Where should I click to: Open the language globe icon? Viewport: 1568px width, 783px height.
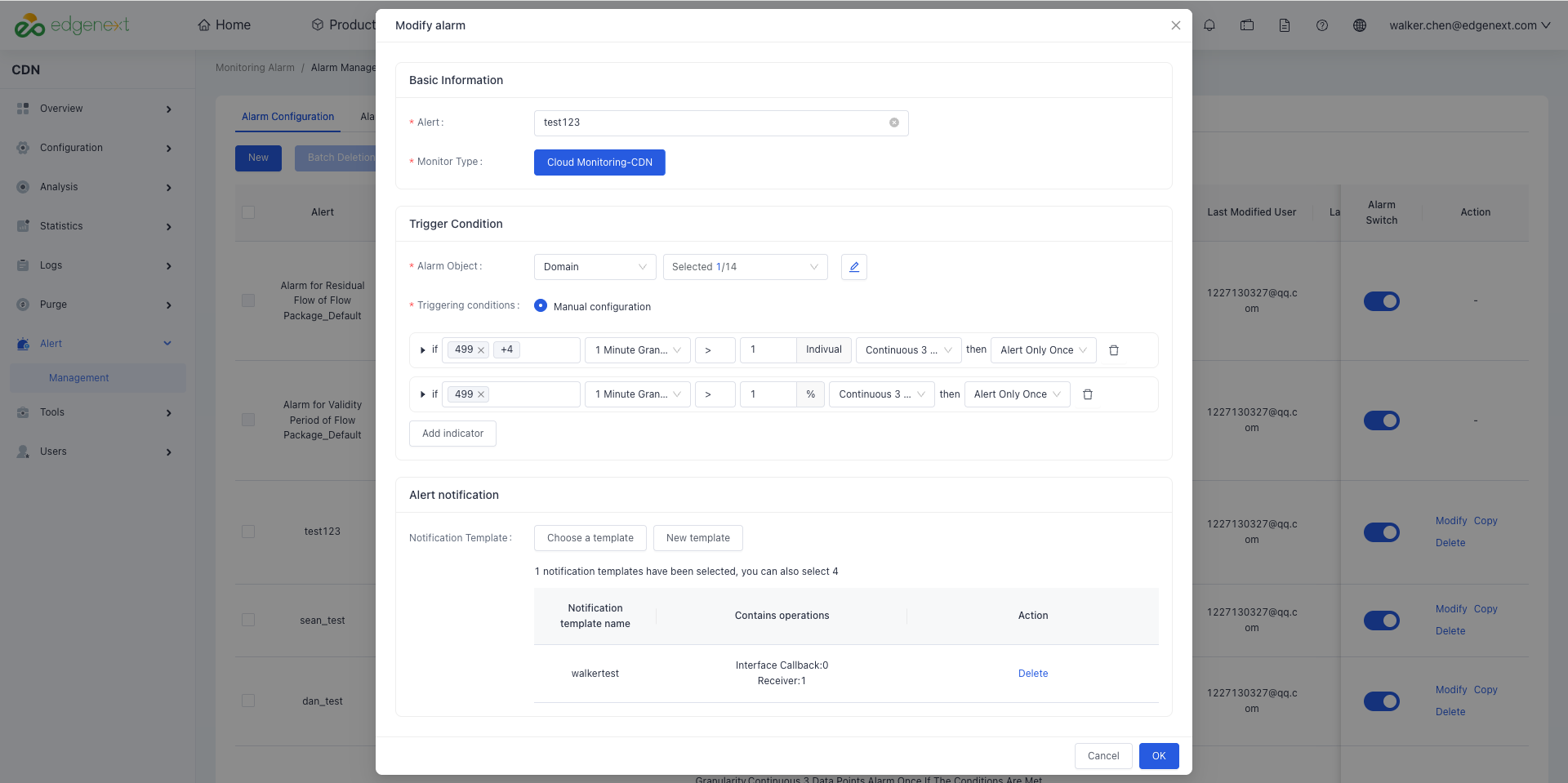1360,25
